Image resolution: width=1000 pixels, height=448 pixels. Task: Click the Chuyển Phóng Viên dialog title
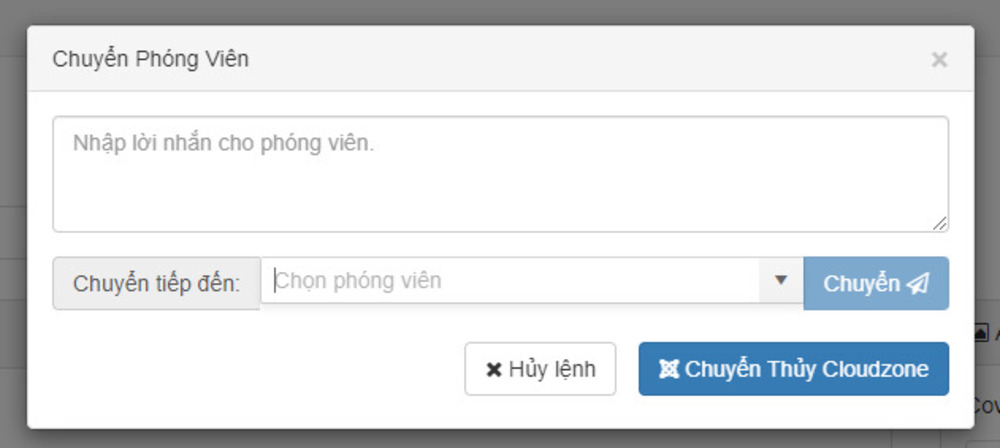pos(150,59)
